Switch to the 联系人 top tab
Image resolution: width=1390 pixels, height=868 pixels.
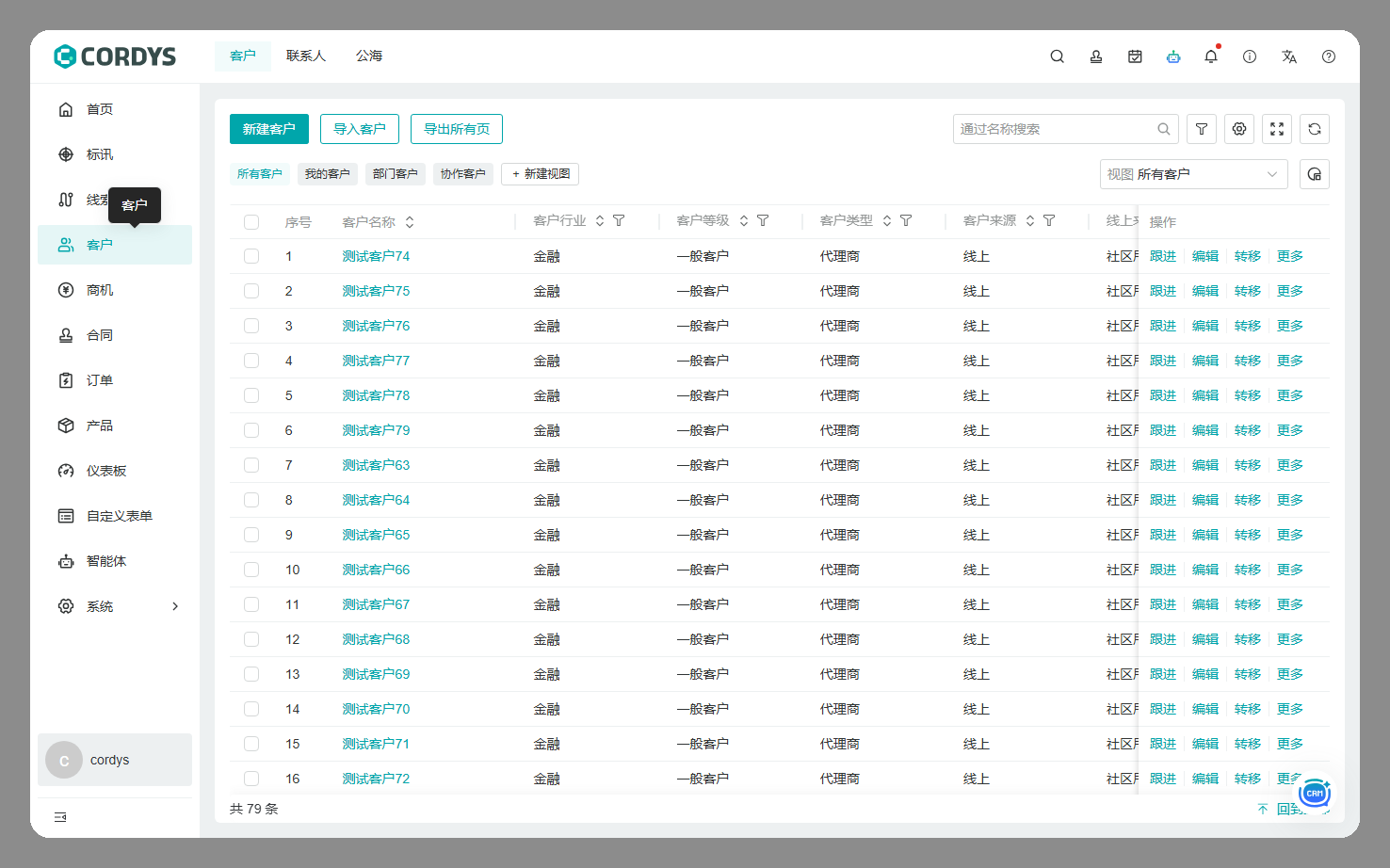[306, 56]
